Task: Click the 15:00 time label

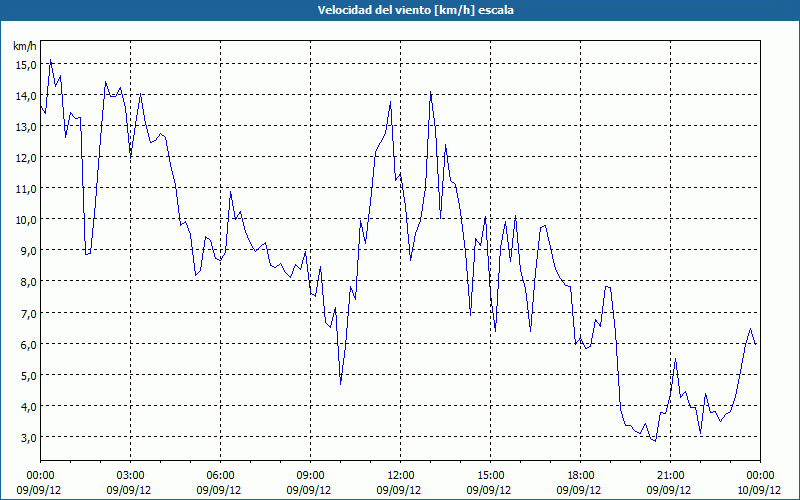Action: 490,476
